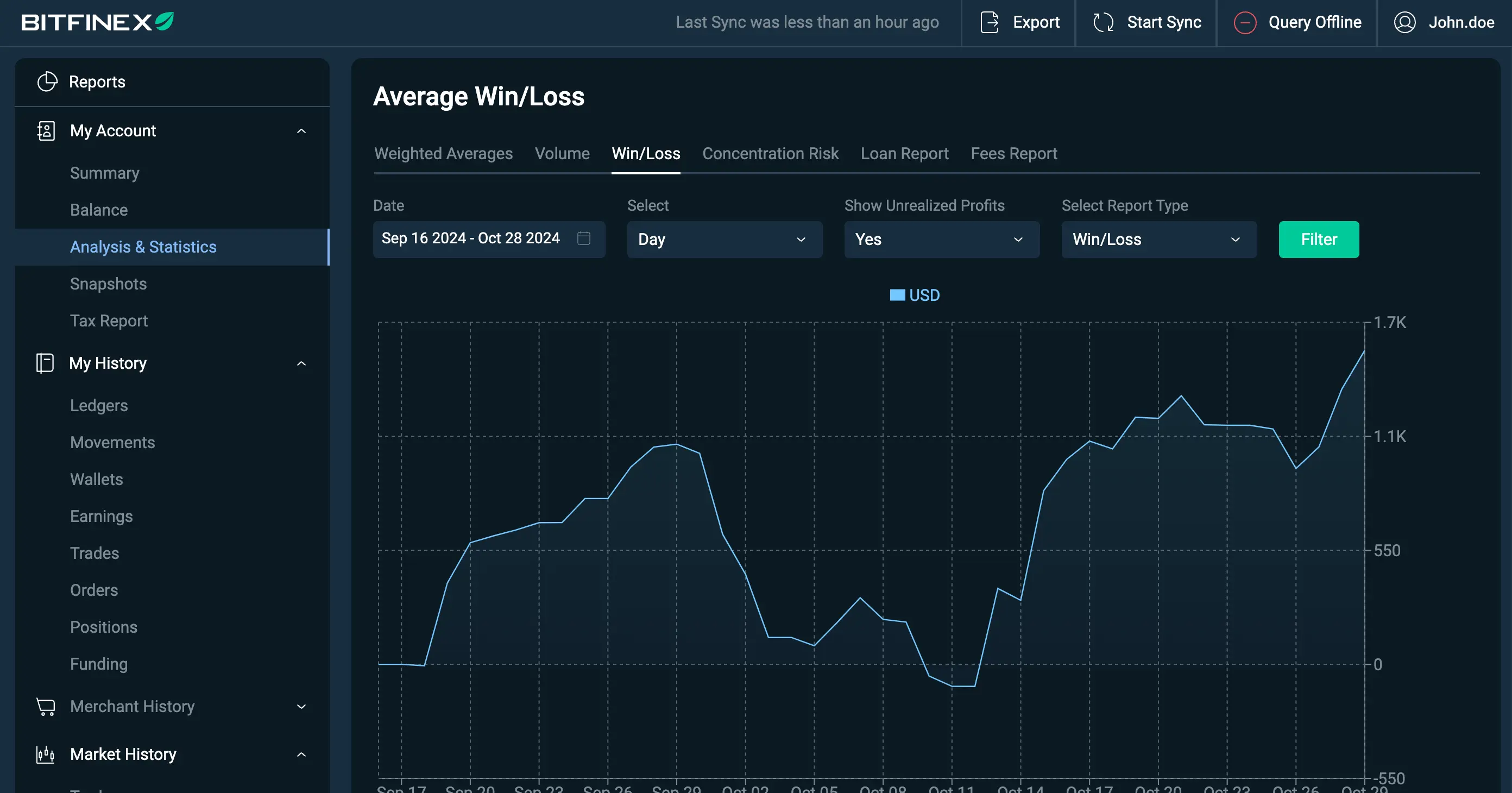
Task: Click the Merchant History cart icon
Action: [x=46, y=706]
